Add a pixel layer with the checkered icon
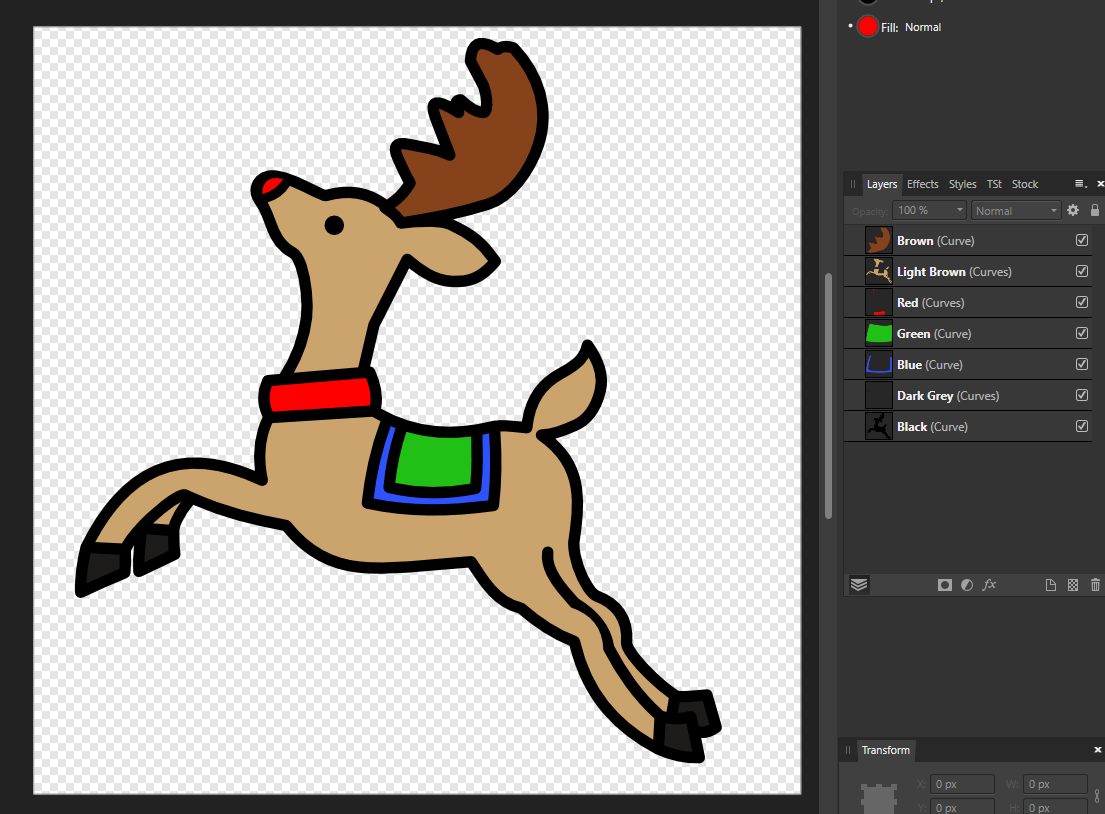This screenshot has height=814, width=1105. tap(1073, 585)
